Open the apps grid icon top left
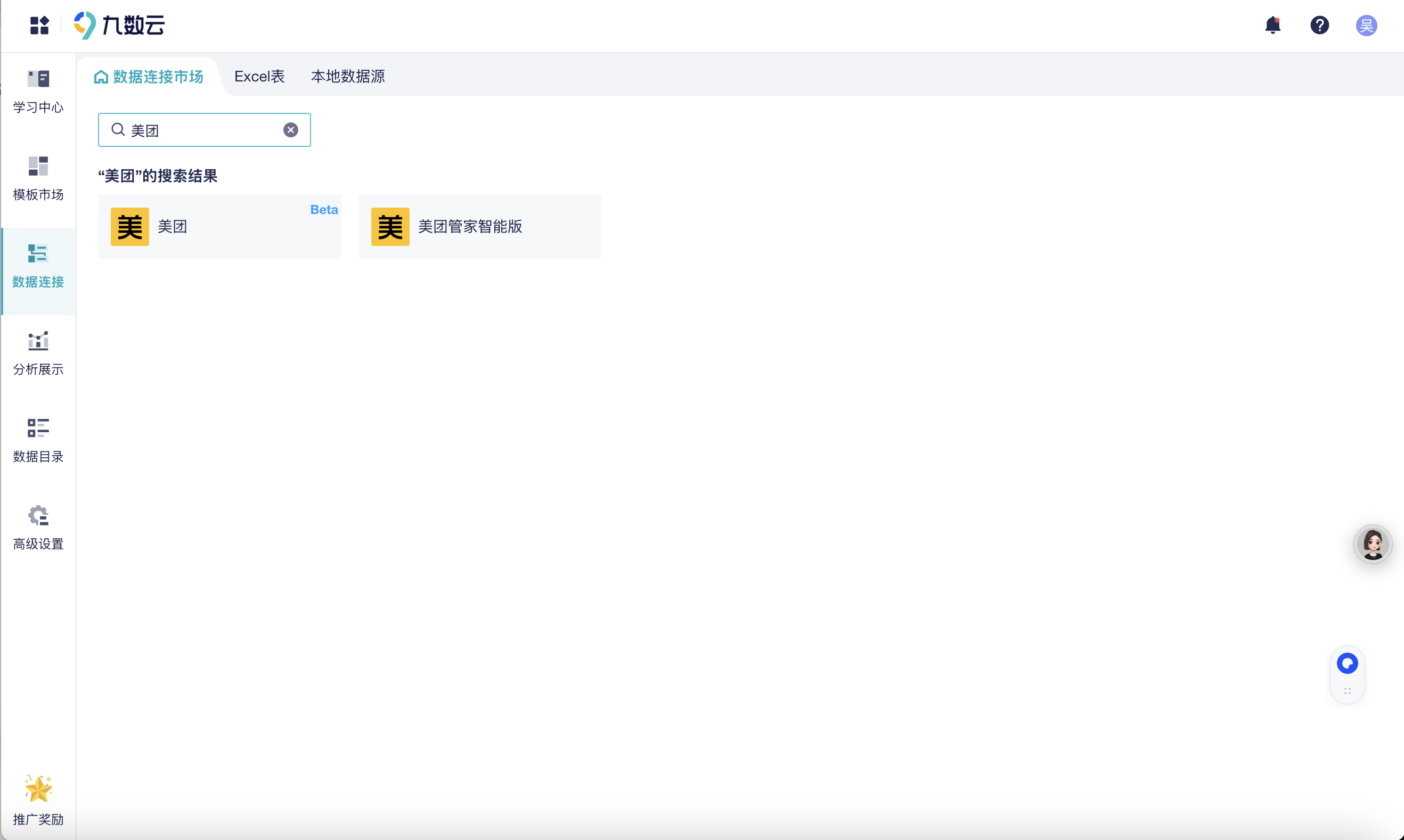1404x840 pixels. click(x=38, y=25)
